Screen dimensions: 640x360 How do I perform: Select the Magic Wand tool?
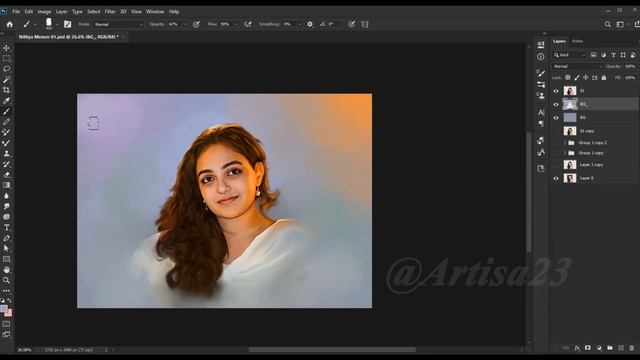pos(7,79)
